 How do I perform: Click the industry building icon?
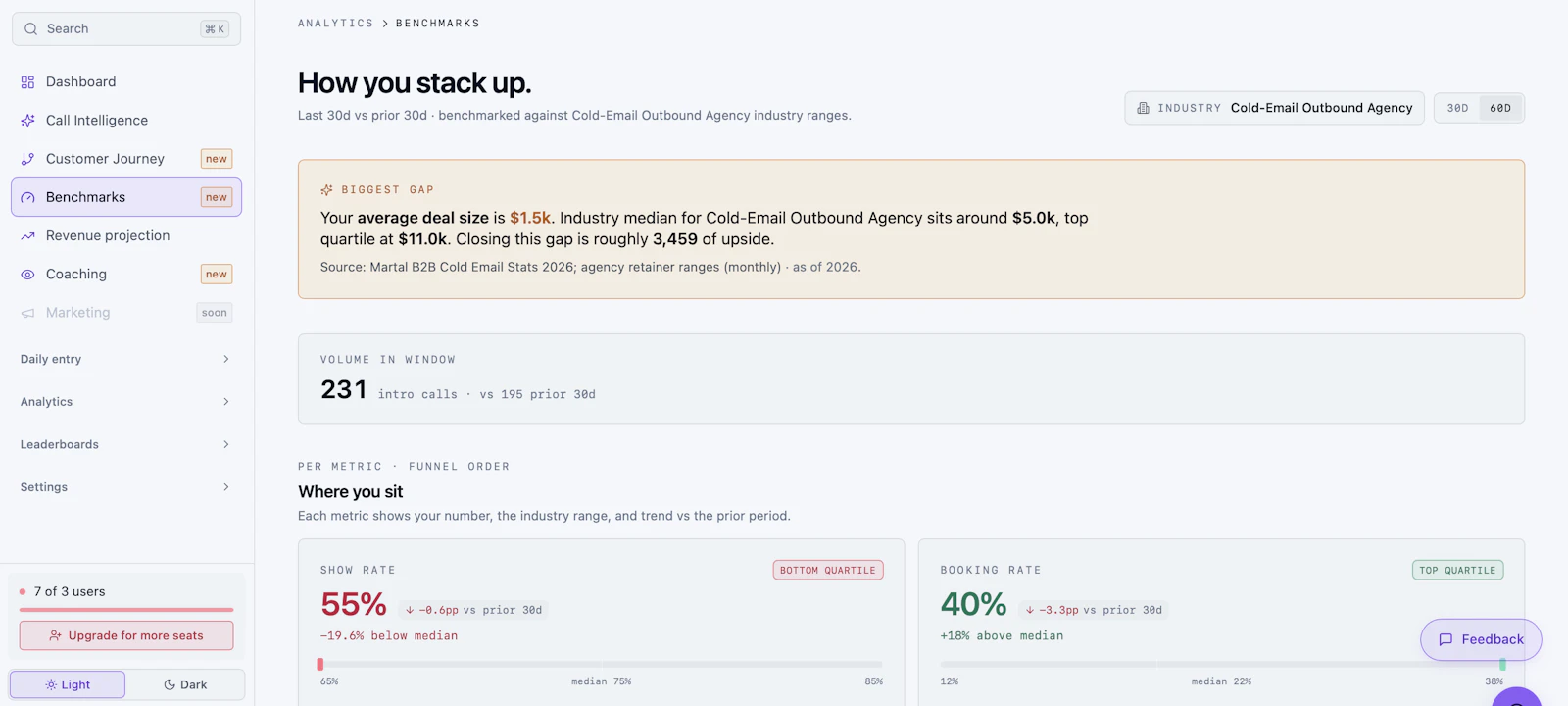[x=1143, y=108]
